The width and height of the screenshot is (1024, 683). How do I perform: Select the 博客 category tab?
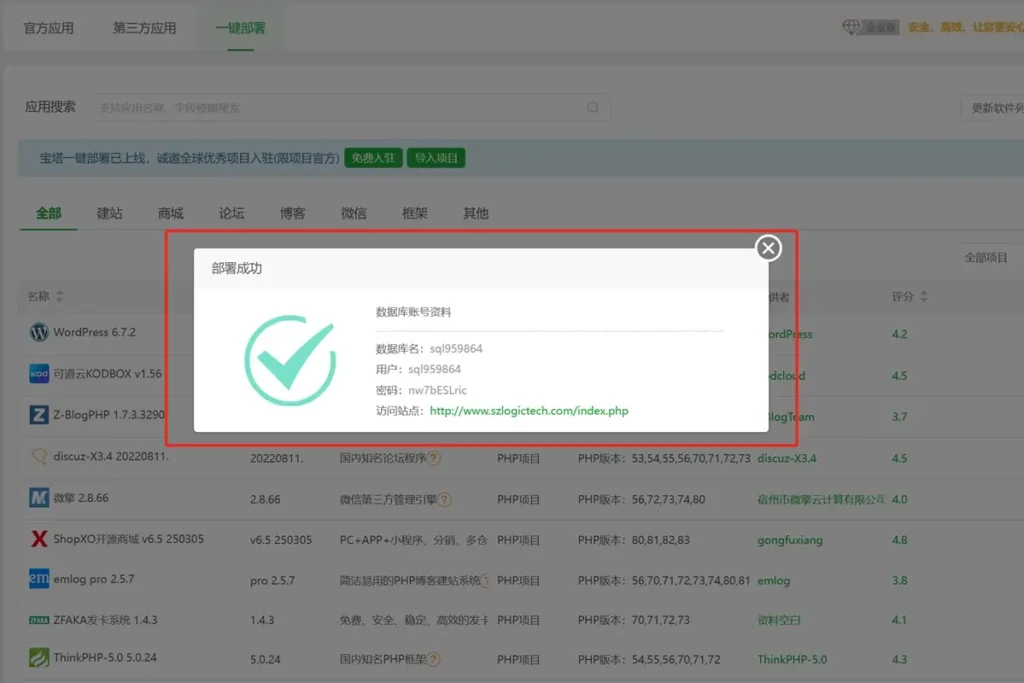(292, 213)
